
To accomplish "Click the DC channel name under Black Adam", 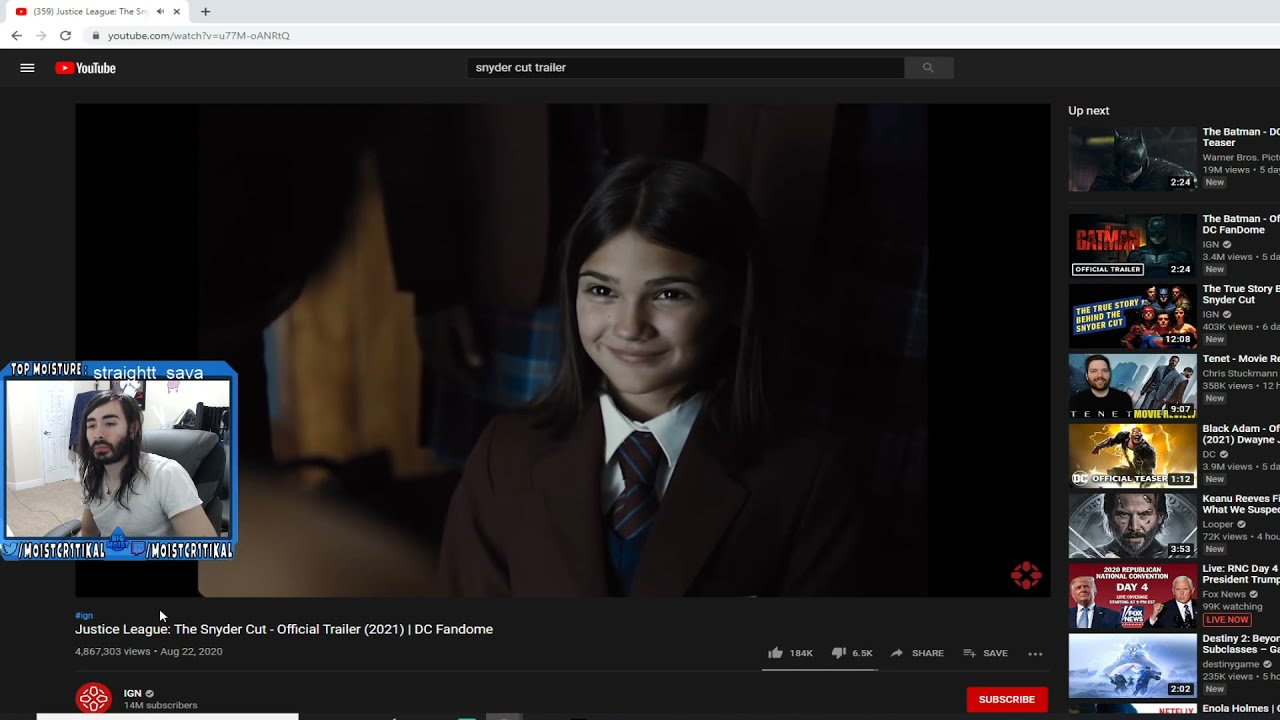I will coord(1209,454).
